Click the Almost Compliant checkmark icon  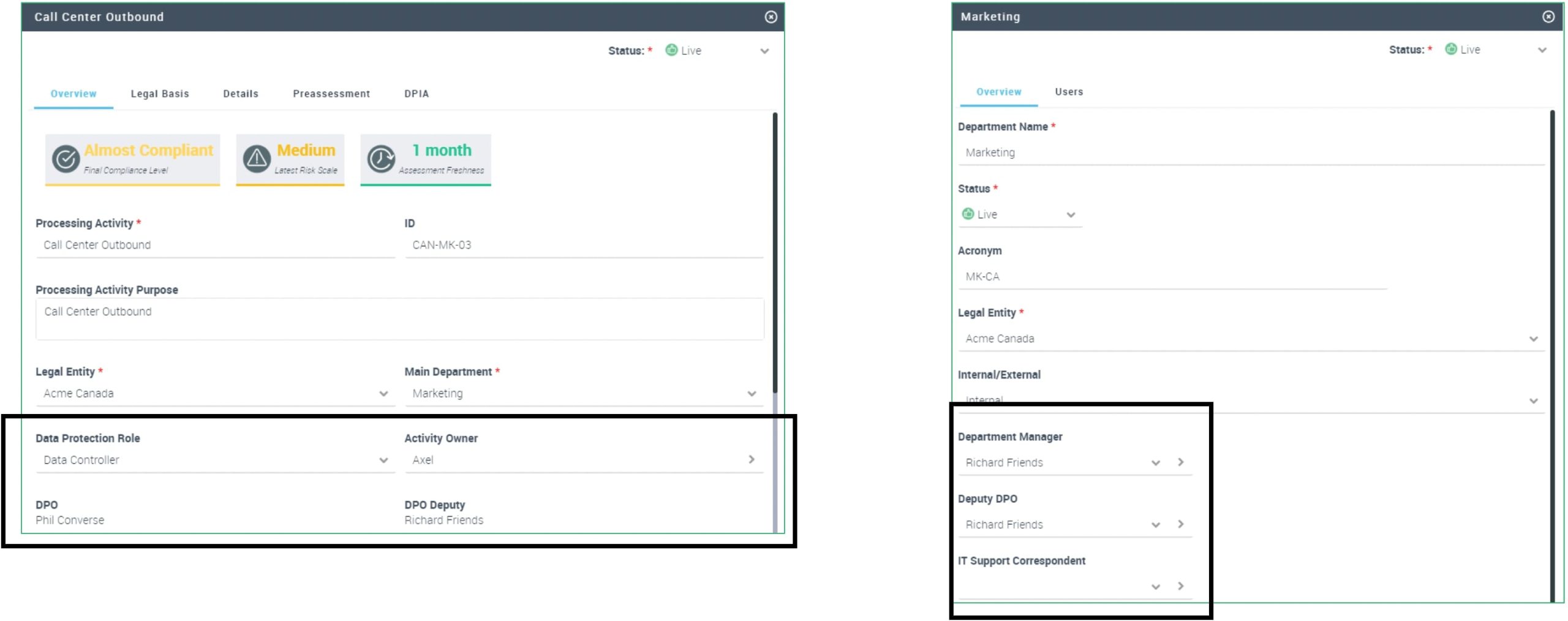click(x=66, y=159)
